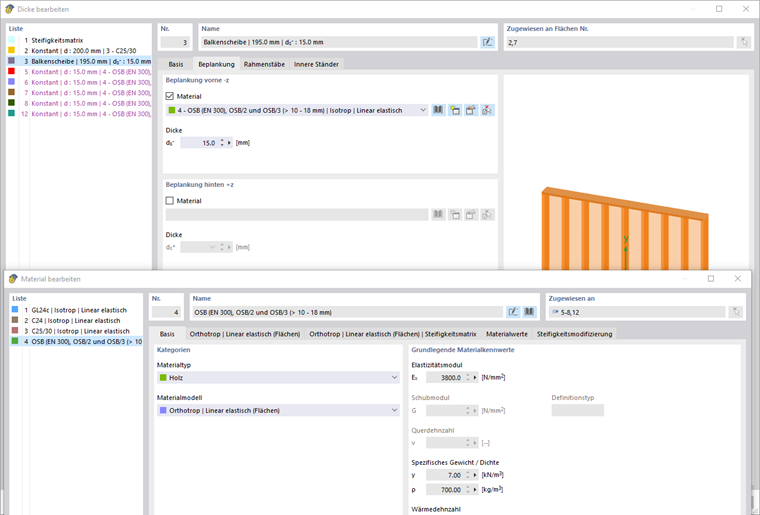Select material 1 GL24c in the material list
The image size is (760, 515).
coord(77,310)
